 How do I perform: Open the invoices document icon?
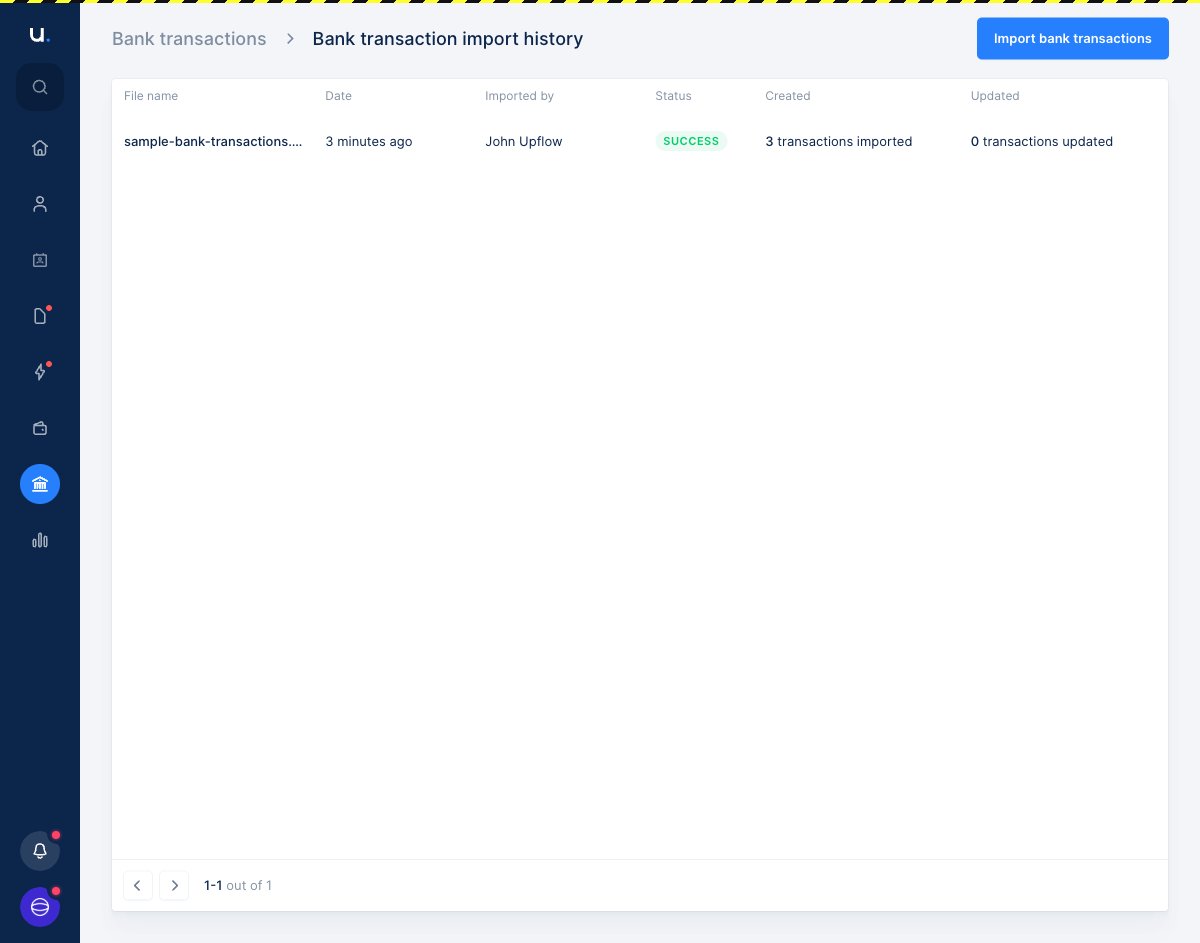40,316
